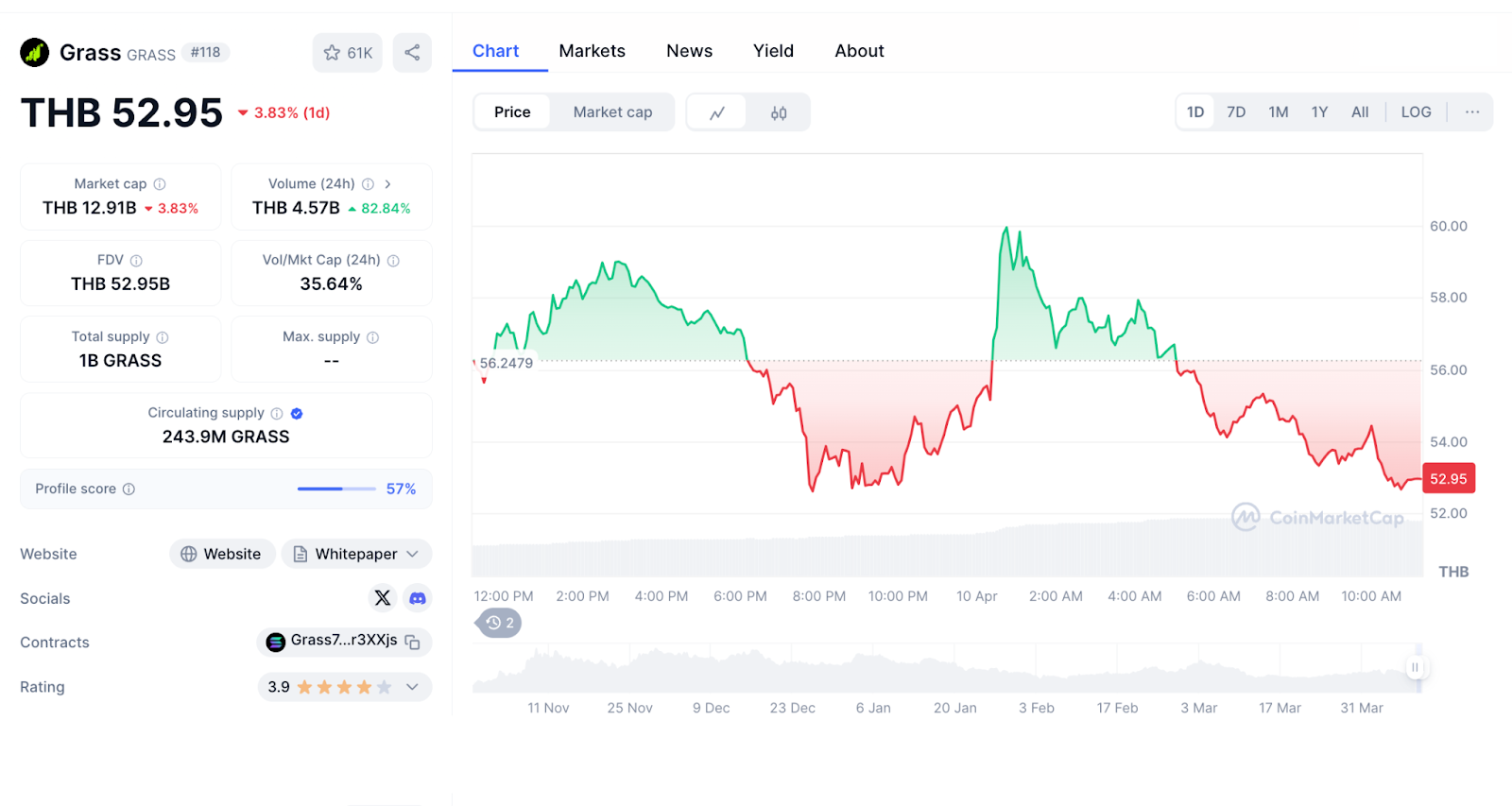This screenshot has width=1512, height=806.
Task: Open Volume (24h) info icon
Action: [368, 184]
